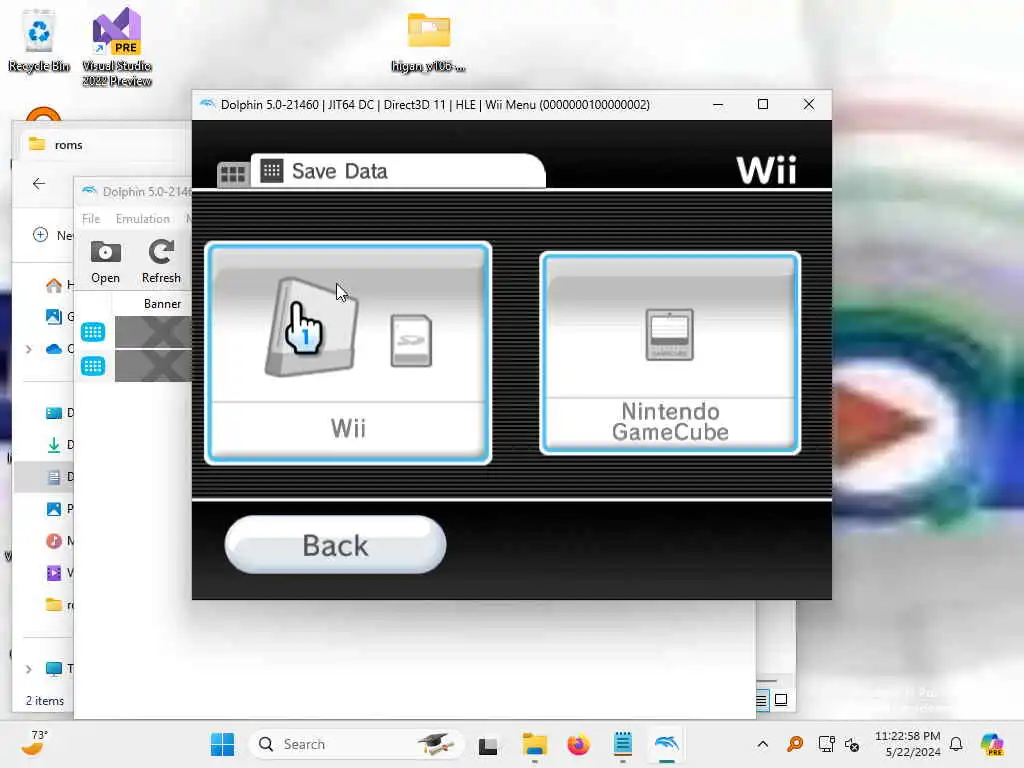1024x768 pixels.
Task: Click the Back button in Wii Menu
Action: coord(335,545)
